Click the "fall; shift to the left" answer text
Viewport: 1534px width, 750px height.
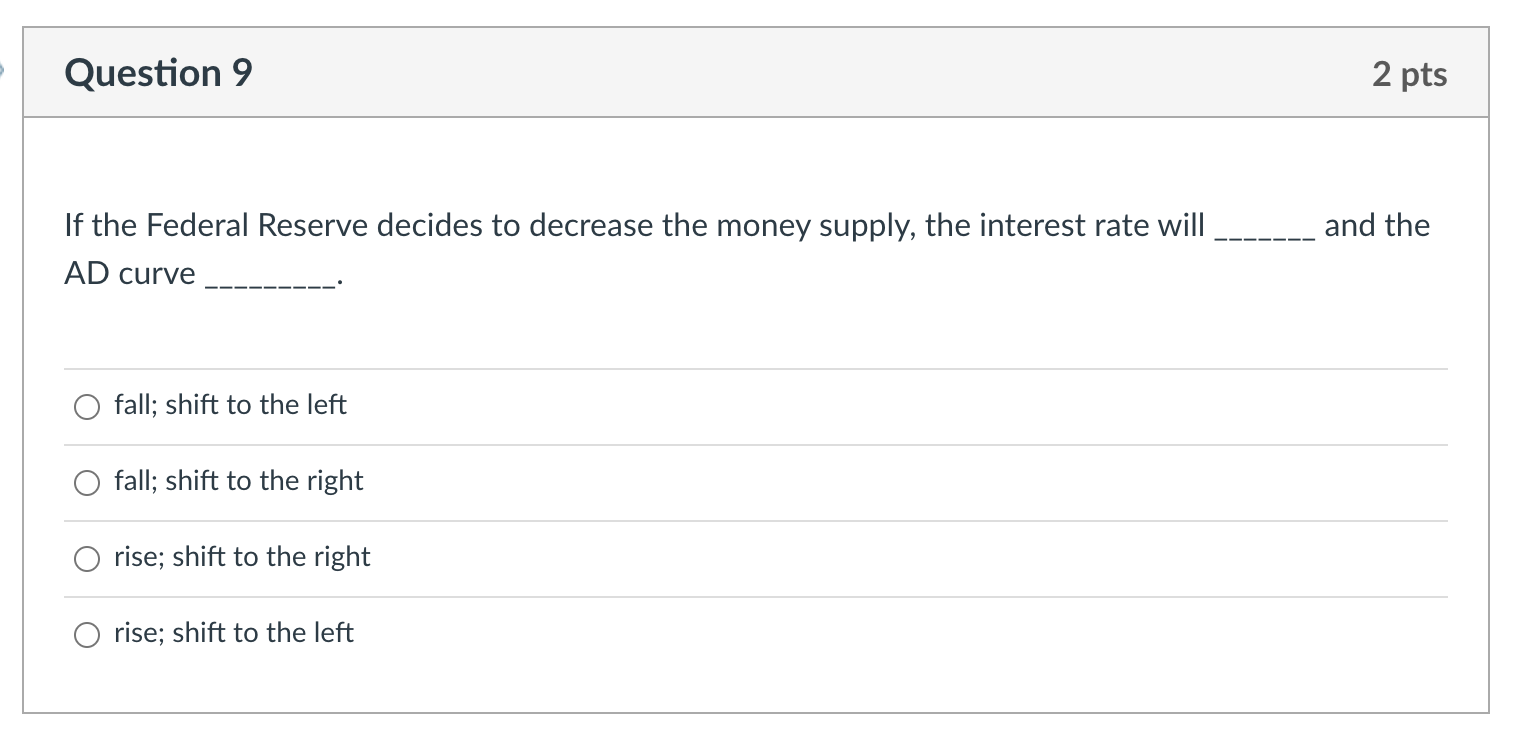pyautogui.click(x=229, y=405)
